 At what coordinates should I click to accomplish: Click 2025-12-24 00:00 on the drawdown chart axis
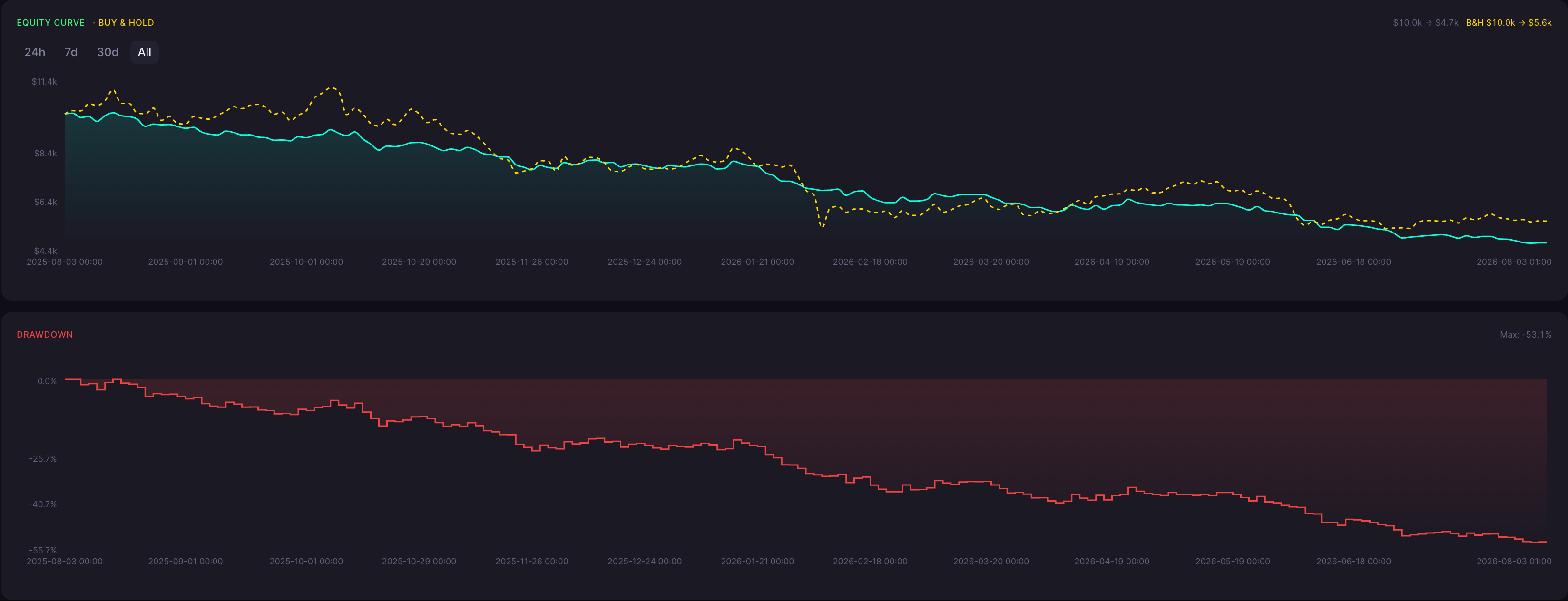coord(645,562)
